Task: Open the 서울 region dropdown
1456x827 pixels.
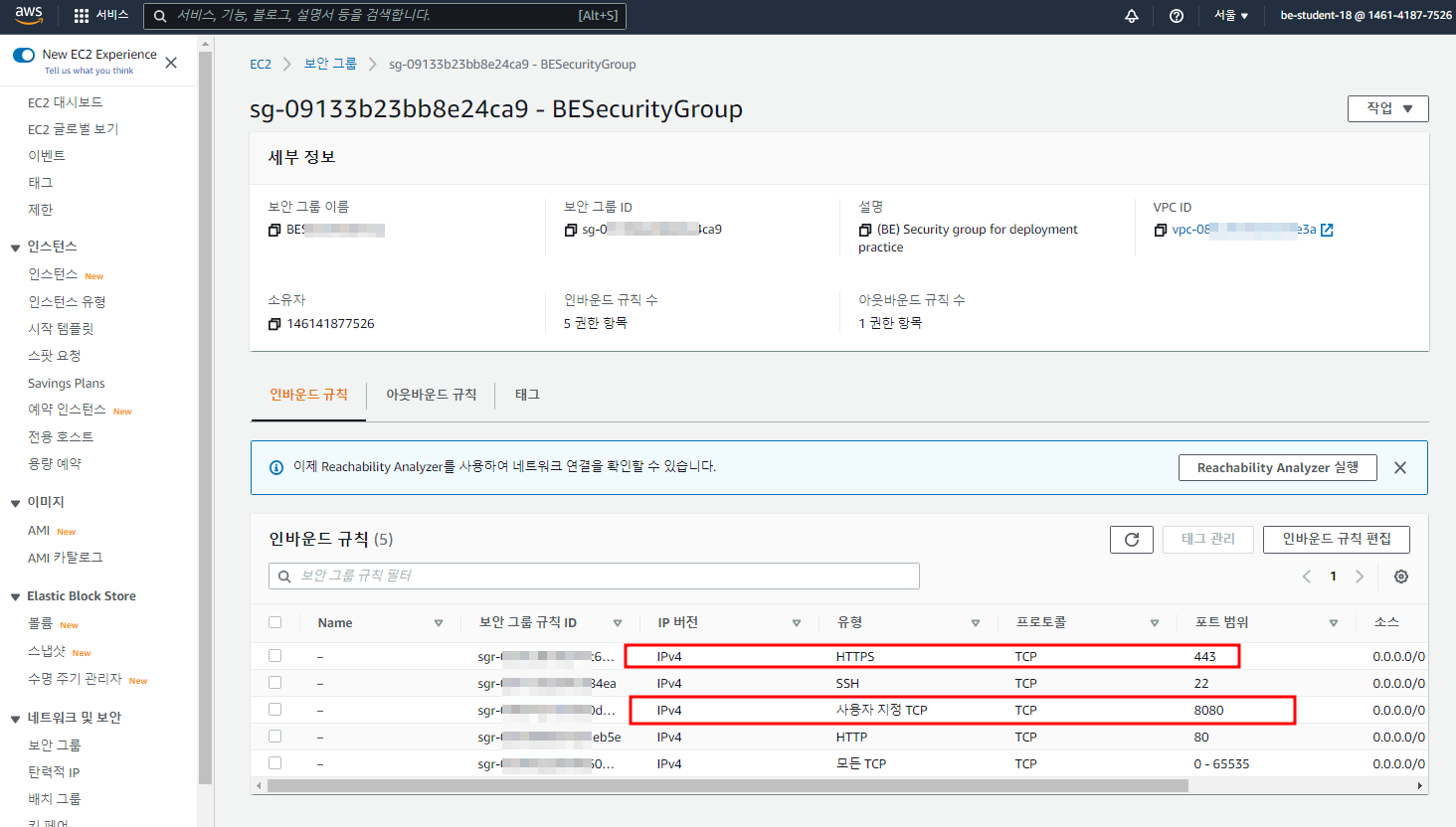Action: click(x=1231, y=16)
